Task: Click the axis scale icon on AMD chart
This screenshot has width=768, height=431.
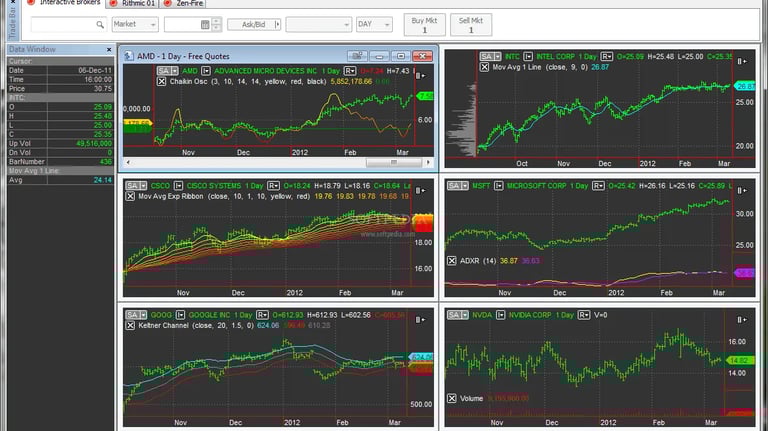Action: [x=420, y=76]
